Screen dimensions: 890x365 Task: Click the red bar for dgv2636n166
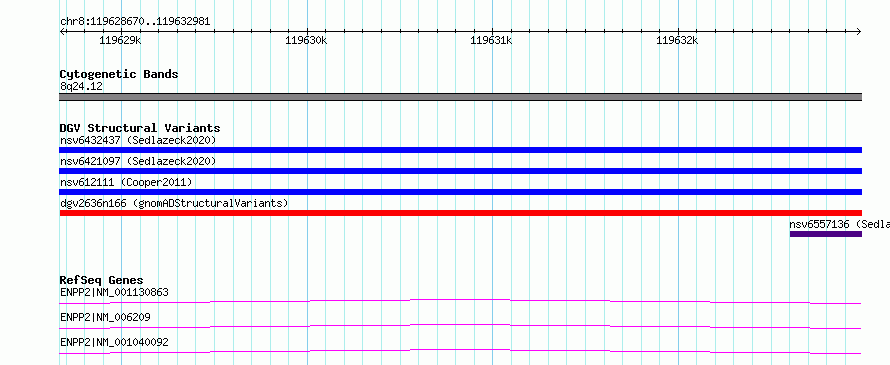pos(461,213)
